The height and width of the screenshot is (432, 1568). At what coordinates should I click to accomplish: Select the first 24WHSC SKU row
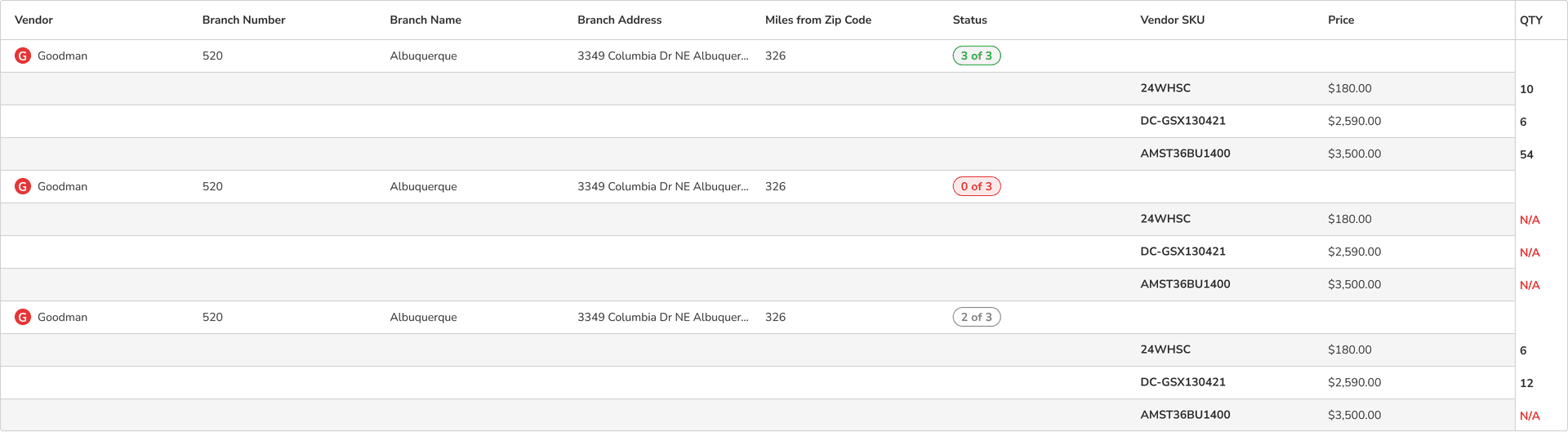click(x=1165, y=88)
